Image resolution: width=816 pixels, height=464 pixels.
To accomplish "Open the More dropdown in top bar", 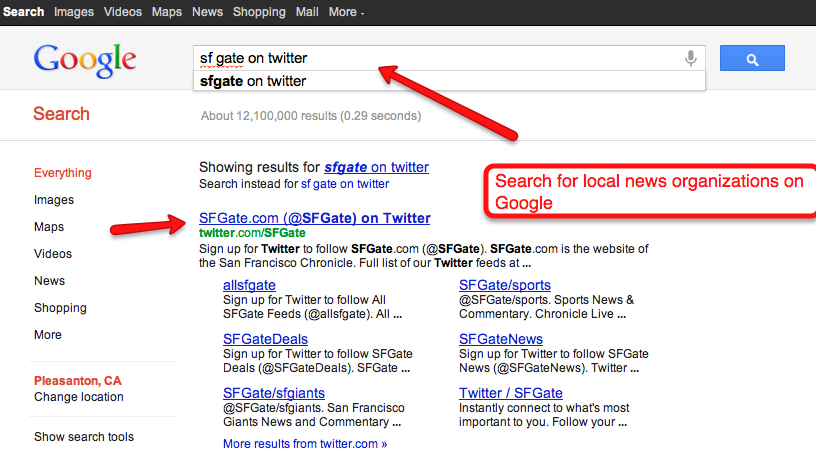I will 346,12.
